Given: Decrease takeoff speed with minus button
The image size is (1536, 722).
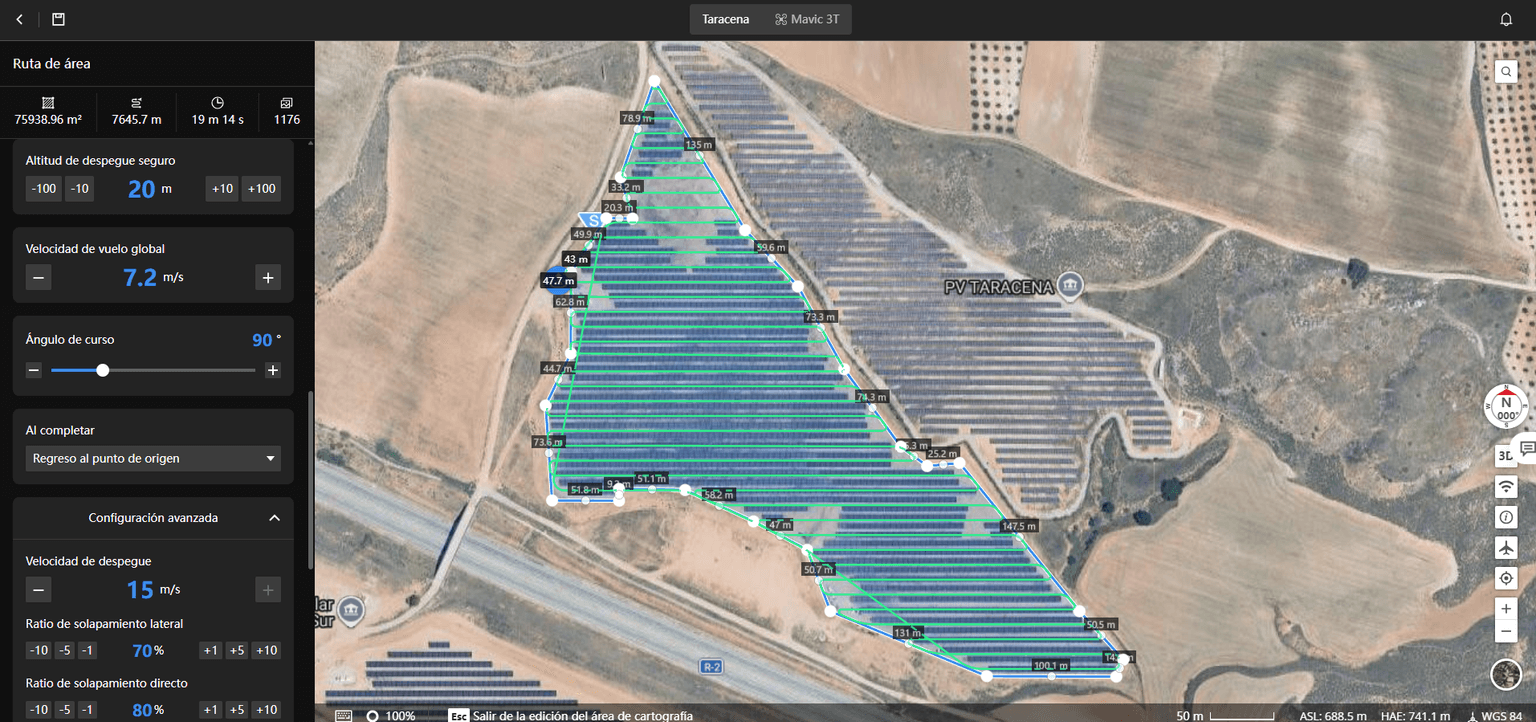Looking at the screenshot, I should pyautogui.click(x=38, y=589).
